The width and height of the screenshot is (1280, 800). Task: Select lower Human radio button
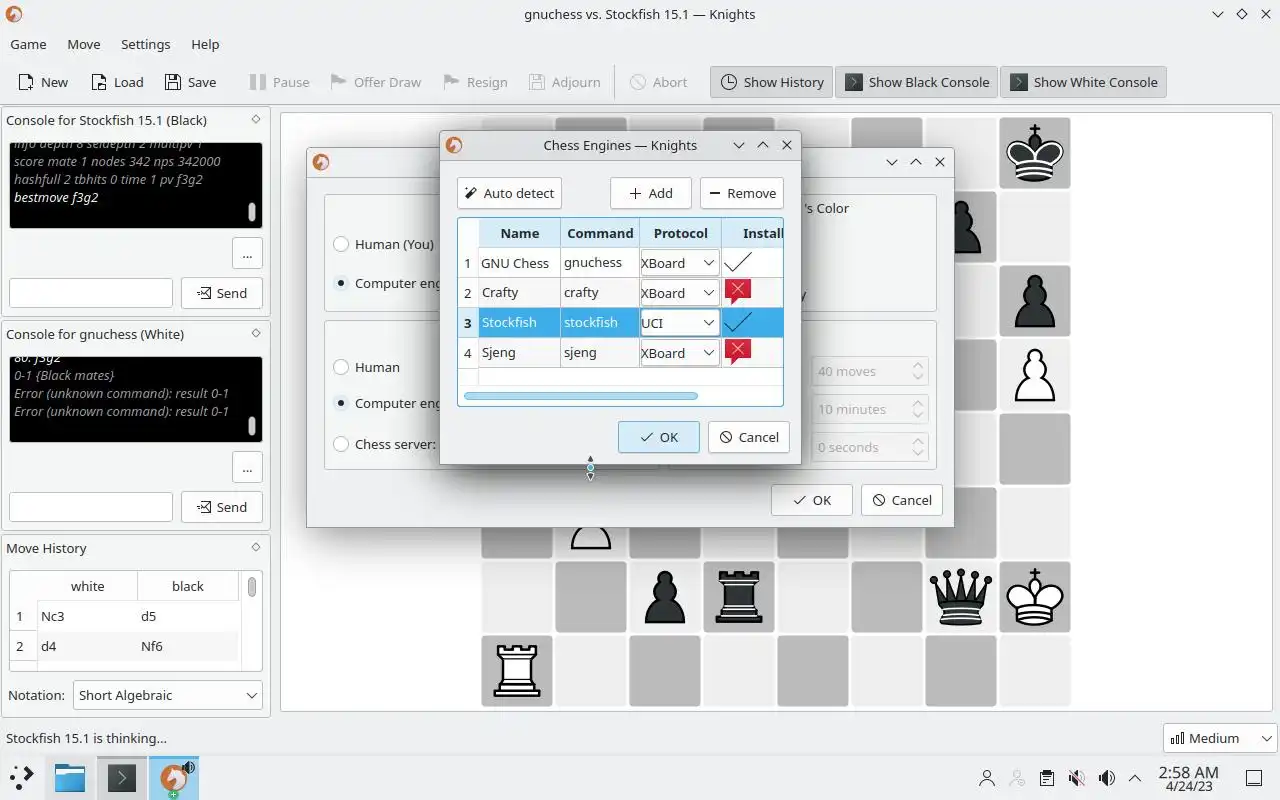[x=341, y=367]
